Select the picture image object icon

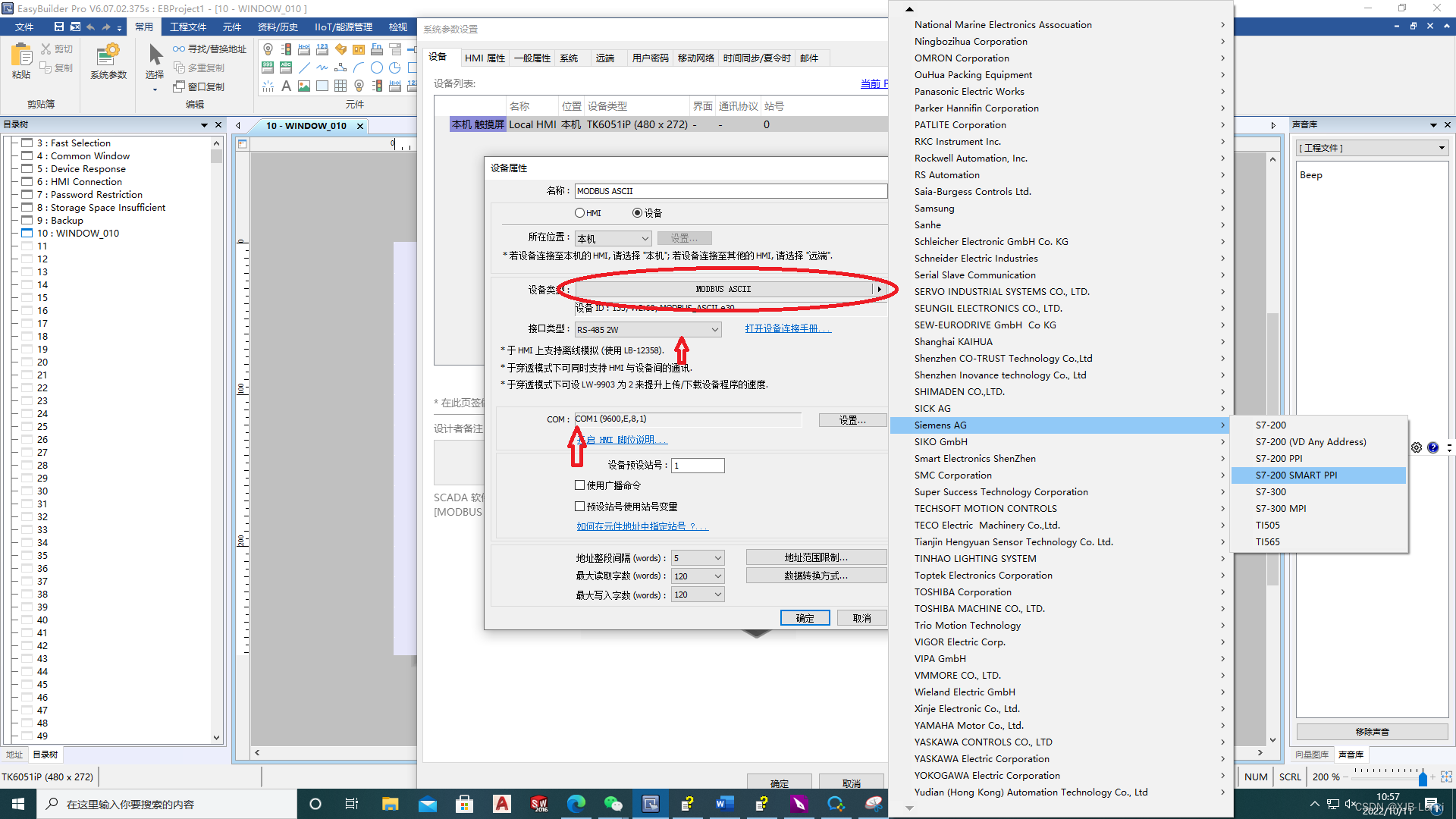pos(304,86)
